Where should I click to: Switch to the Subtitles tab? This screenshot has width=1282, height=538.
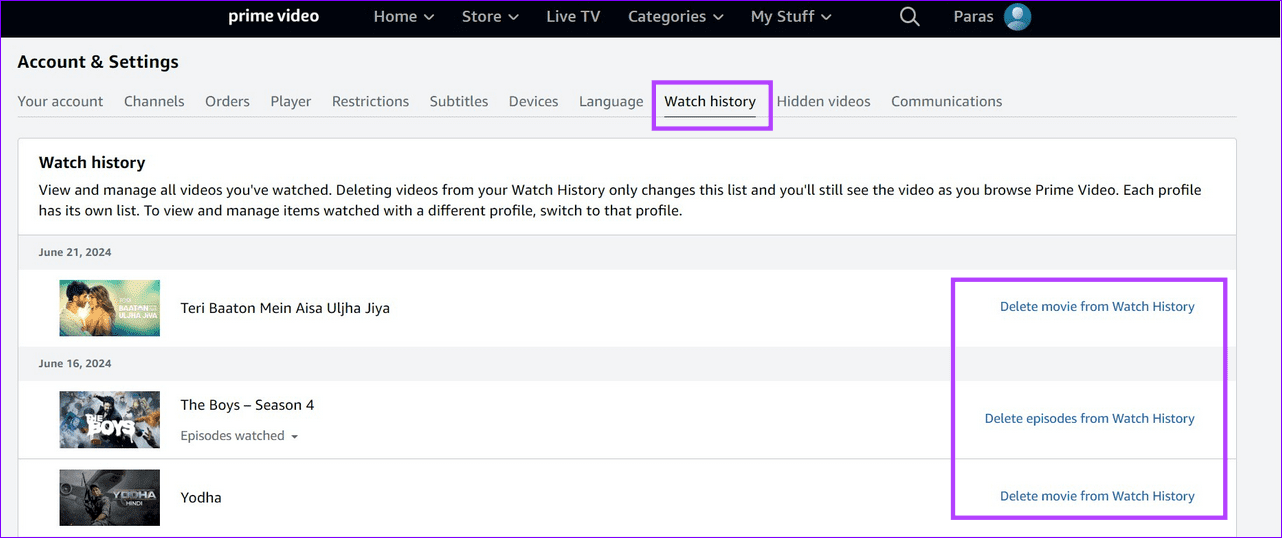(459, 101)
